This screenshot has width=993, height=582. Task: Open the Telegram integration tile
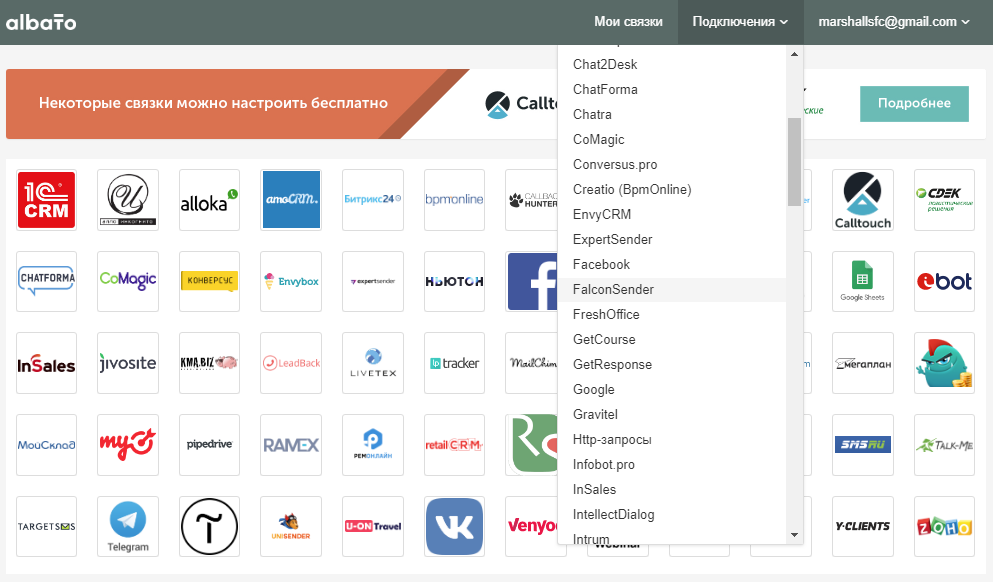pyautogui.click(x=128, y=527)
